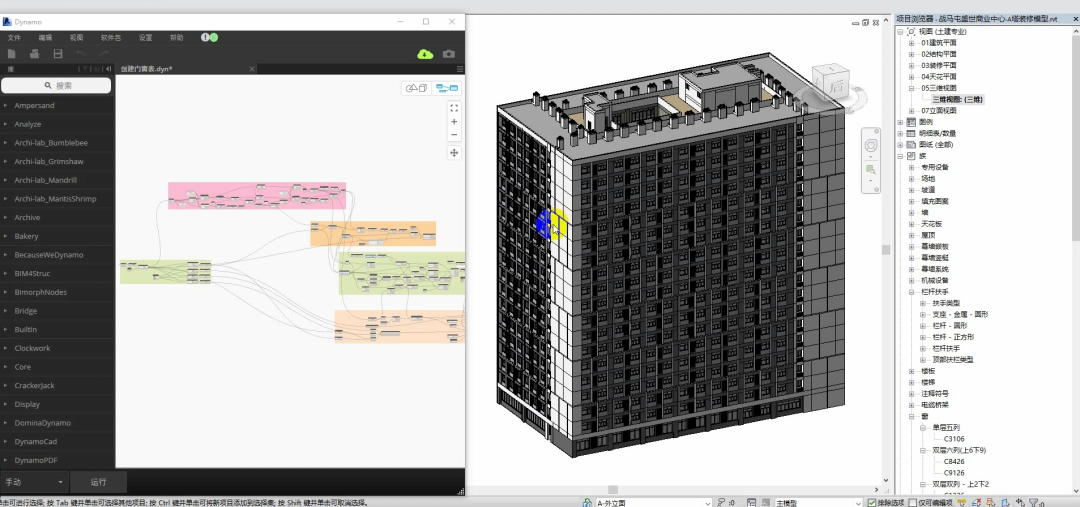The image size is (1080, 507).
Task: Select the 三维视图: {三维} tree item
Action: 958,99
